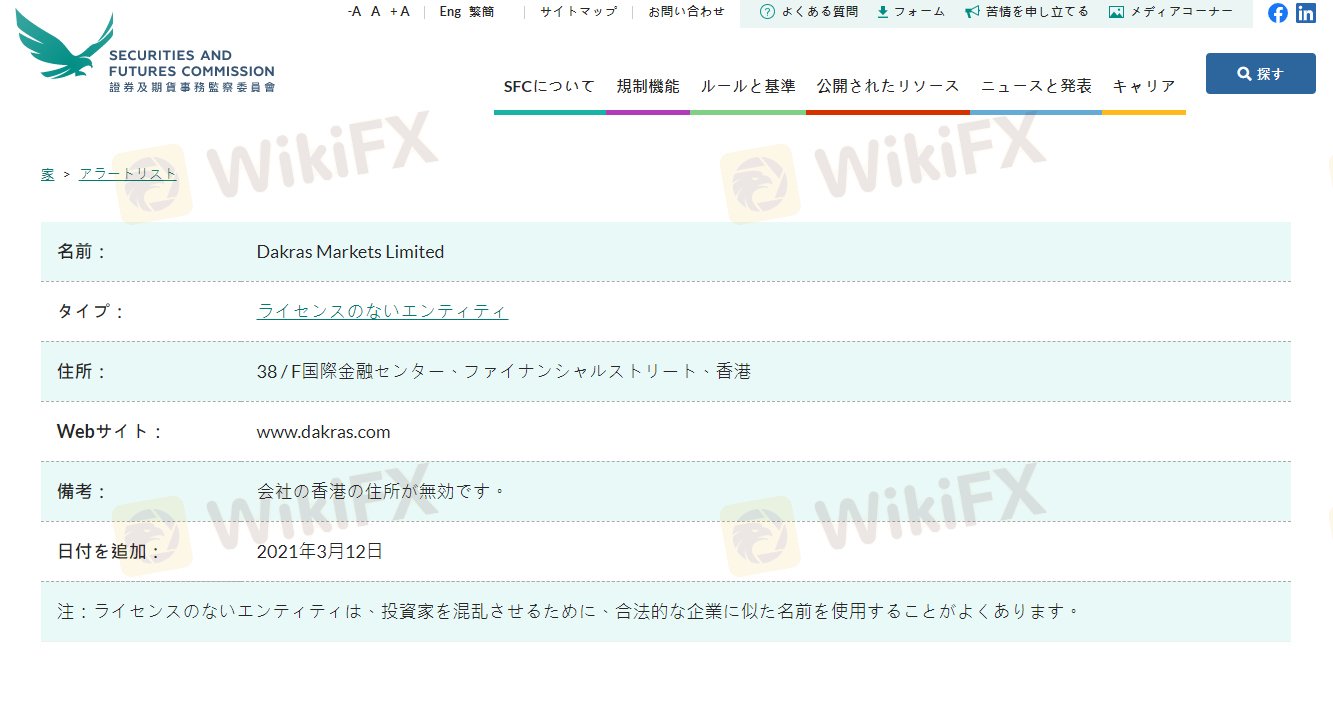Switch language to Eng
Screen dimensions: 1333x727
click(x=450, y=12)
